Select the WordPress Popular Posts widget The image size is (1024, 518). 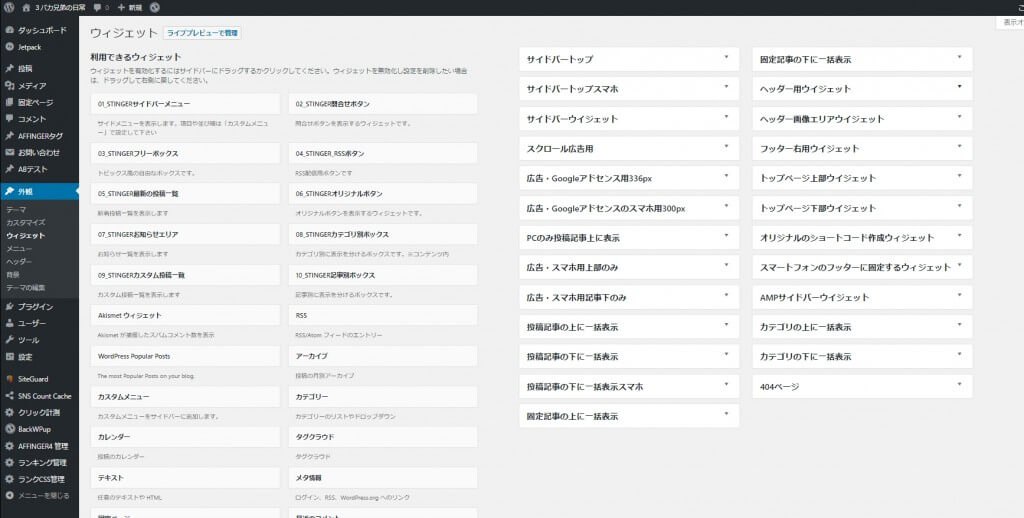pos(185,356)
